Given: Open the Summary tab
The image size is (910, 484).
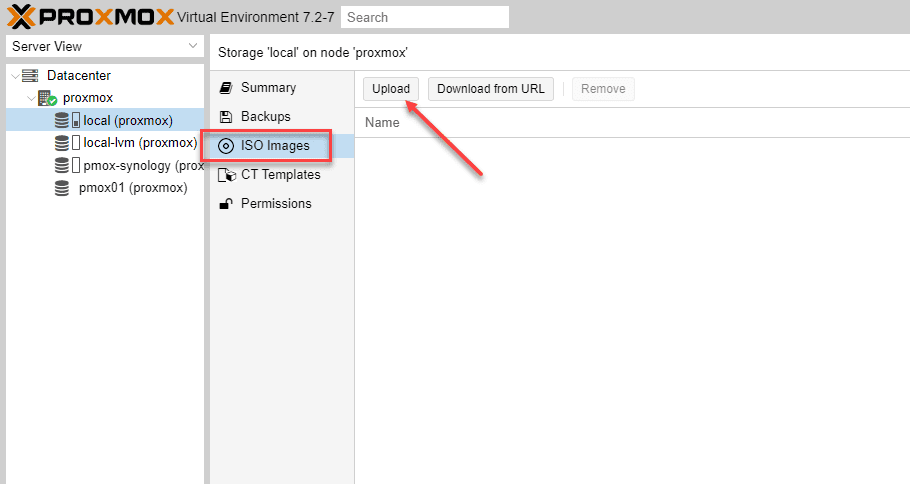Looking at the screenshot, I should coord(281,88).
